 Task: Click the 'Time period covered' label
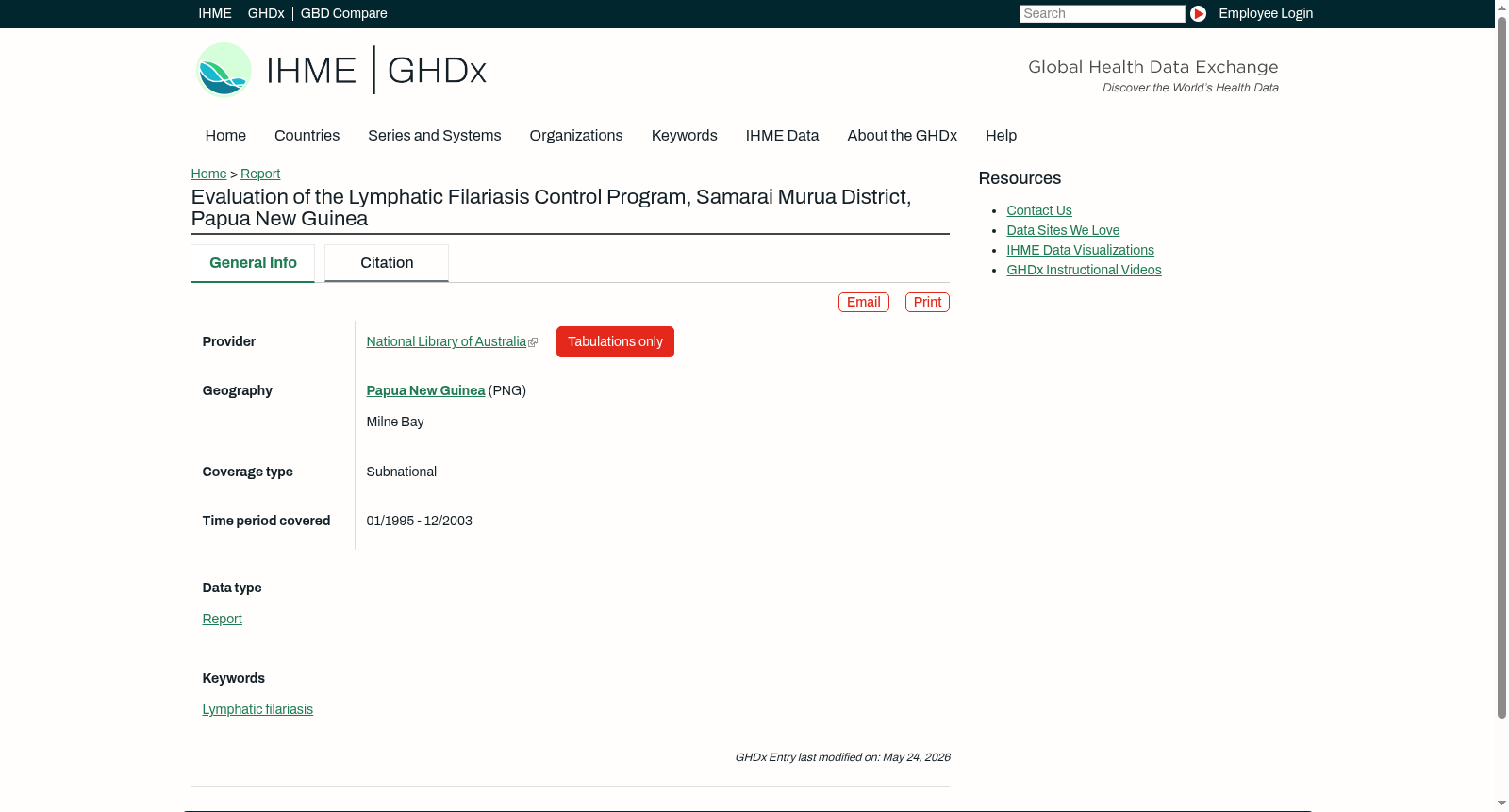(266, 521)
